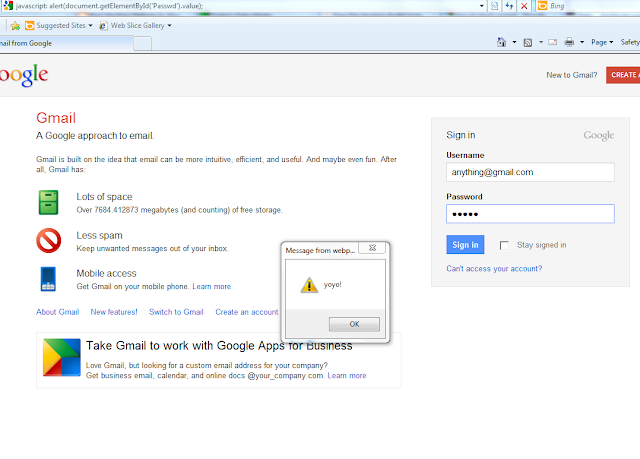Screen dimensions: 640x459
Task: Click the Bing search provider icon
Action: 542,6
